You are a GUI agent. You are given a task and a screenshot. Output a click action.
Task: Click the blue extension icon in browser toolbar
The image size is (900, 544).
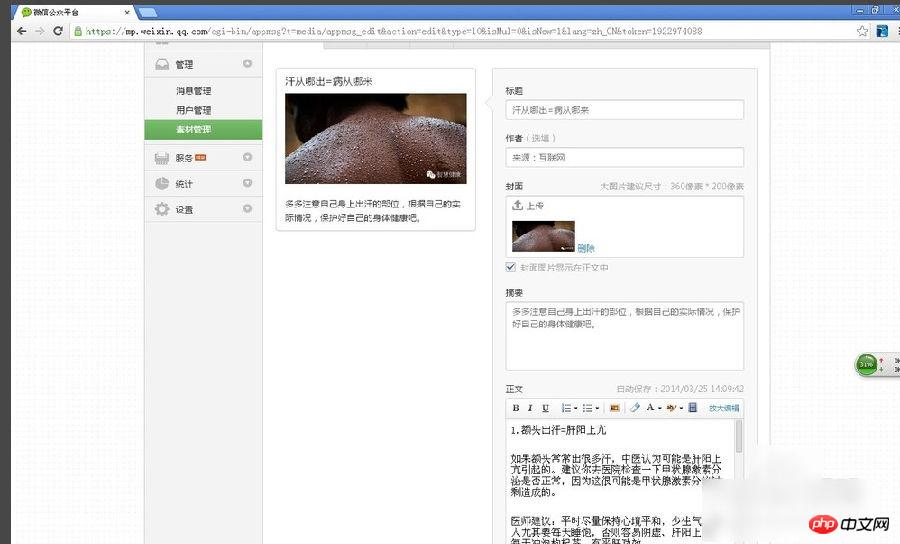(x=882, y=31)
